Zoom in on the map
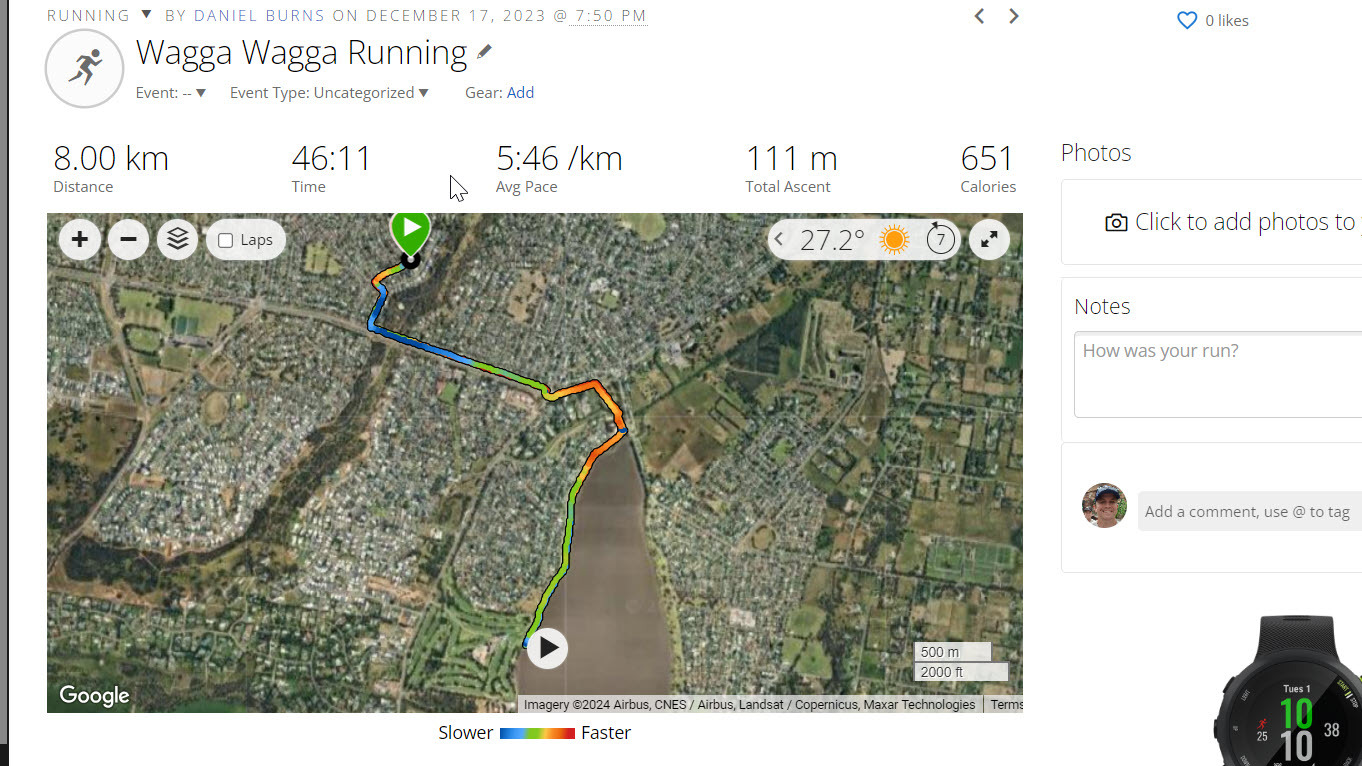 click(x=80, y=240)
